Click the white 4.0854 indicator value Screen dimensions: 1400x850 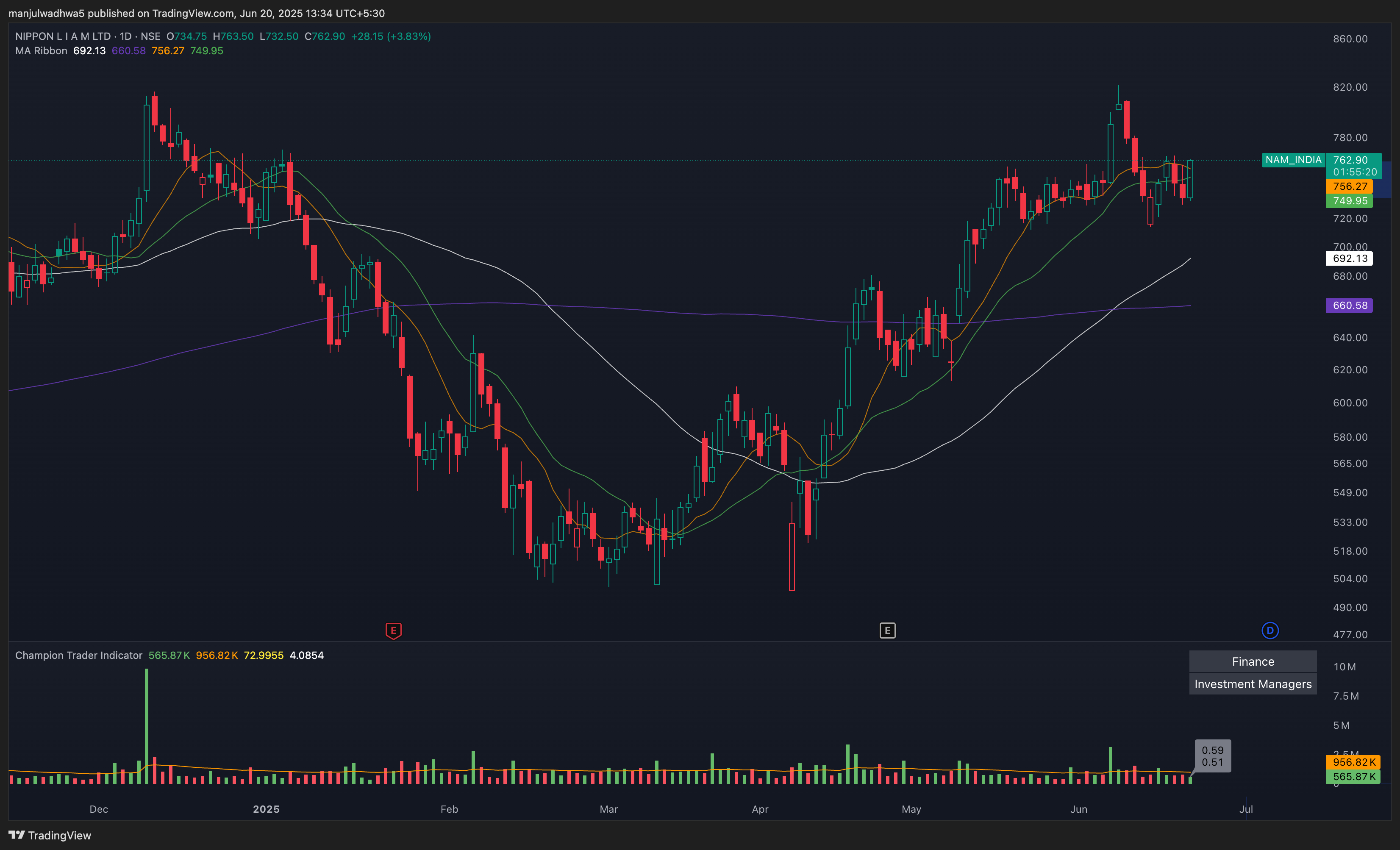[x=307, y=655]
